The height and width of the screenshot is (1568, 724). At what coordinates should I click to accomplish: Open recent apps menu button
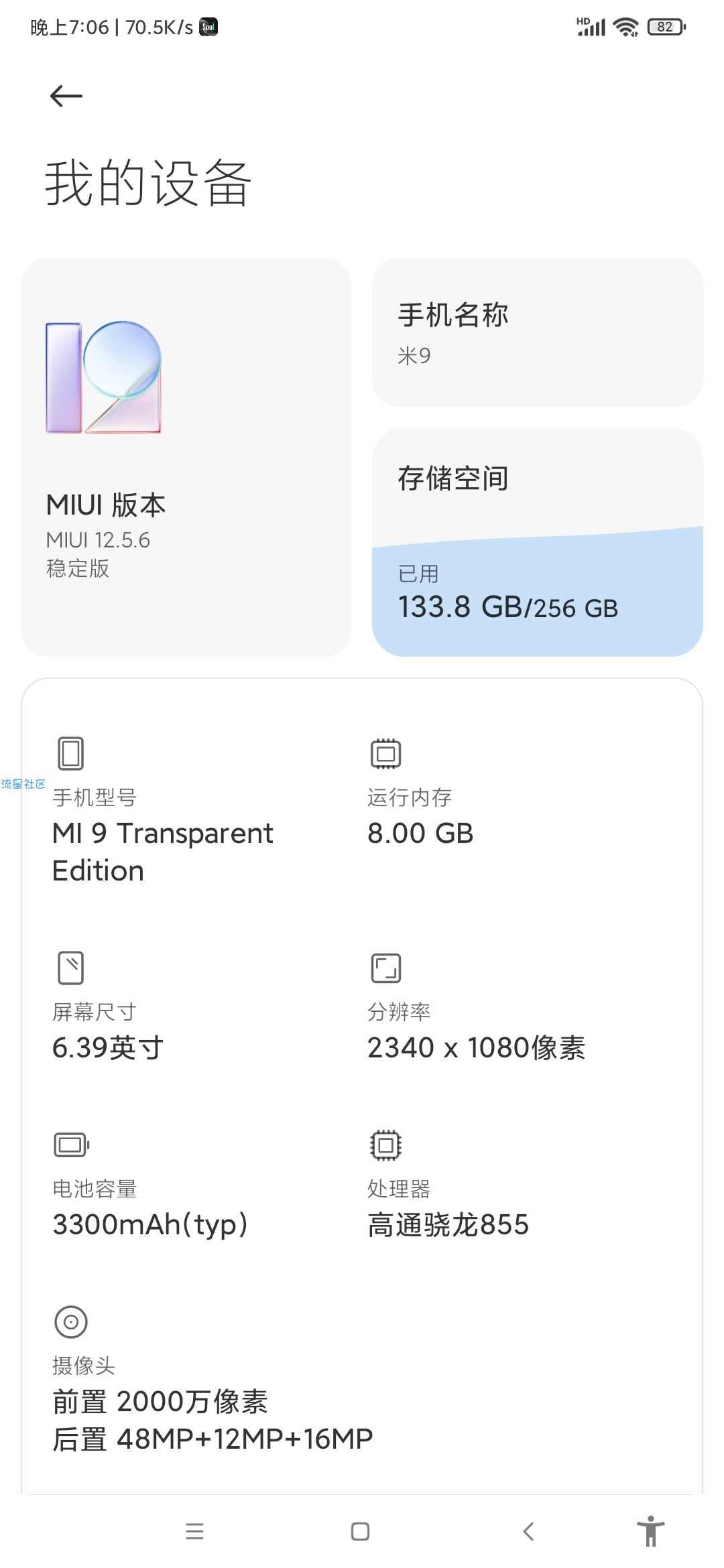point(194,1531)
